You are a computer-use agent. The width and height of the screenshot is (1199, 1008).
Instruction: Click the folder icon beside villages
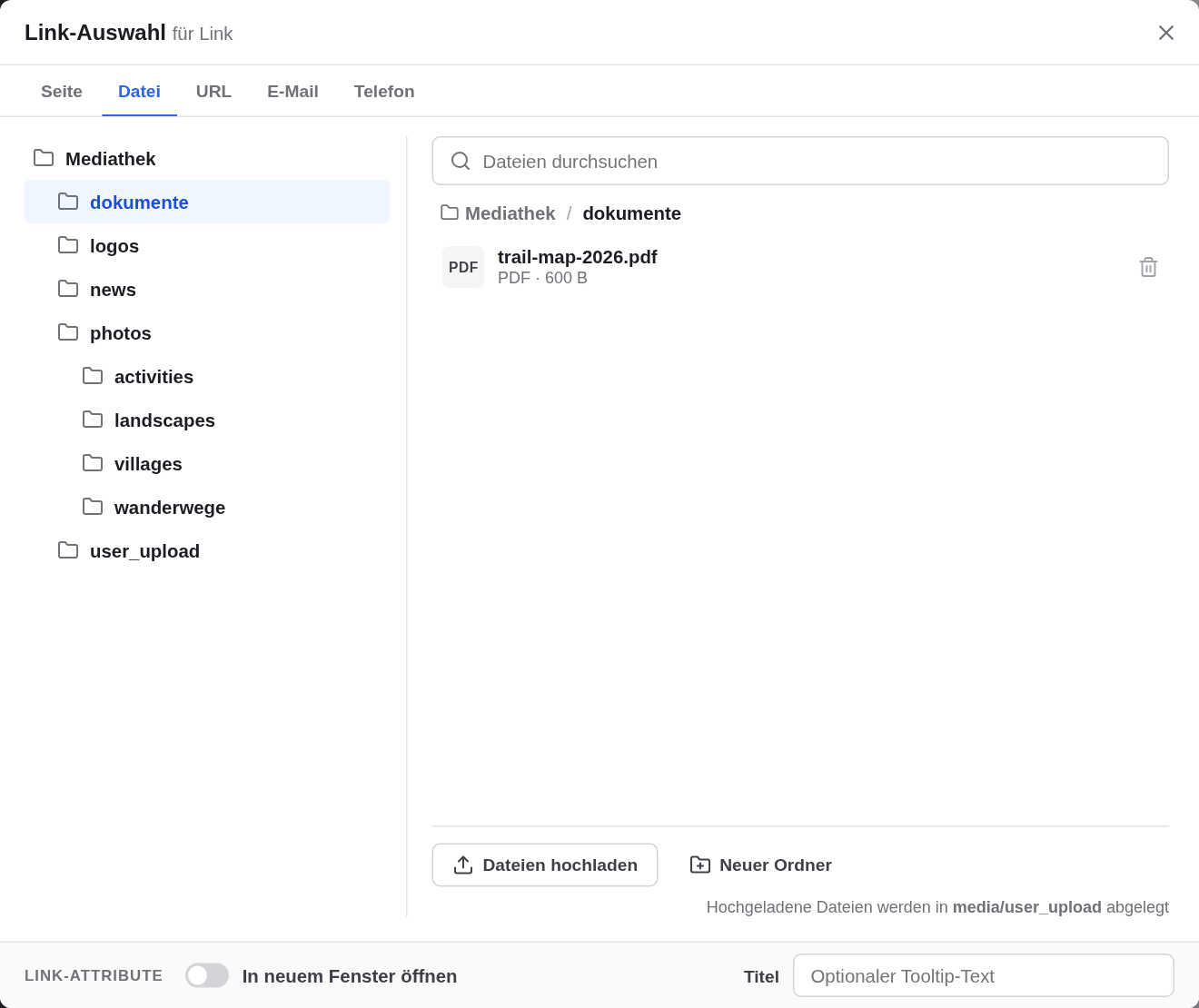click(93, 463)
